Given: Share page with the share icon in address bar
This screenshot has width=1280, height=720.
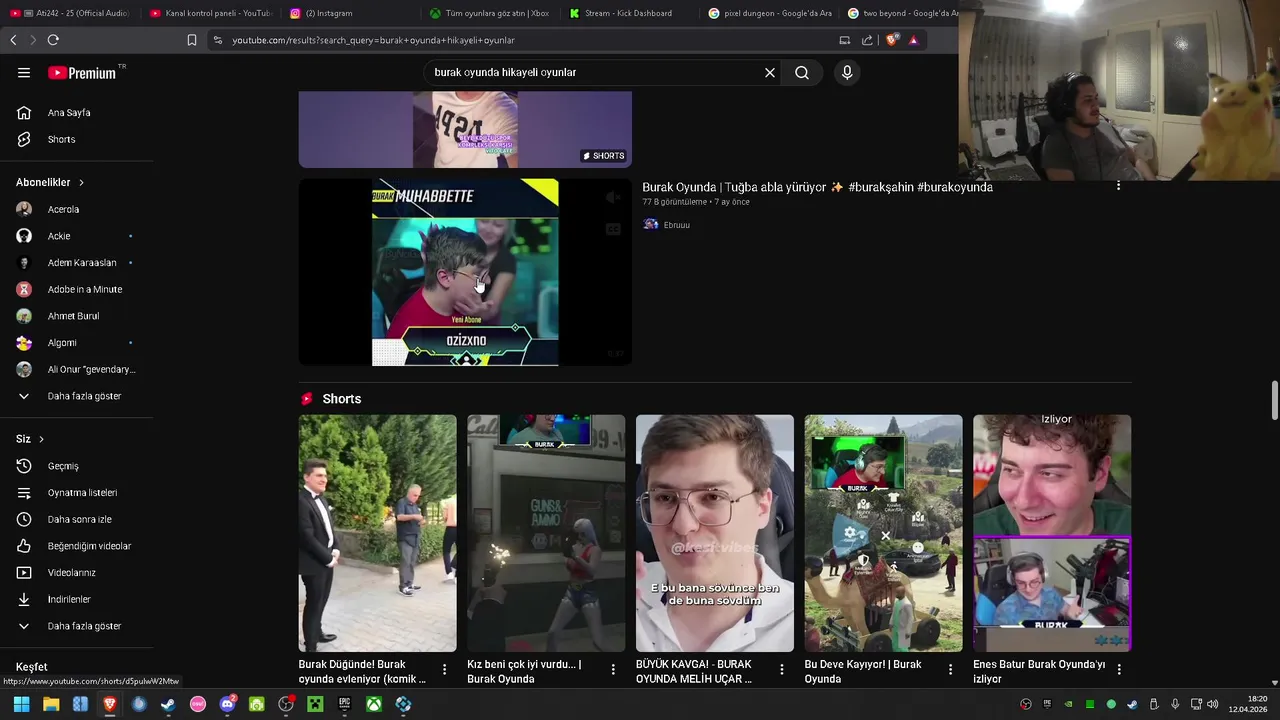Looking at the screenshot, I should [x=867, y=40].
